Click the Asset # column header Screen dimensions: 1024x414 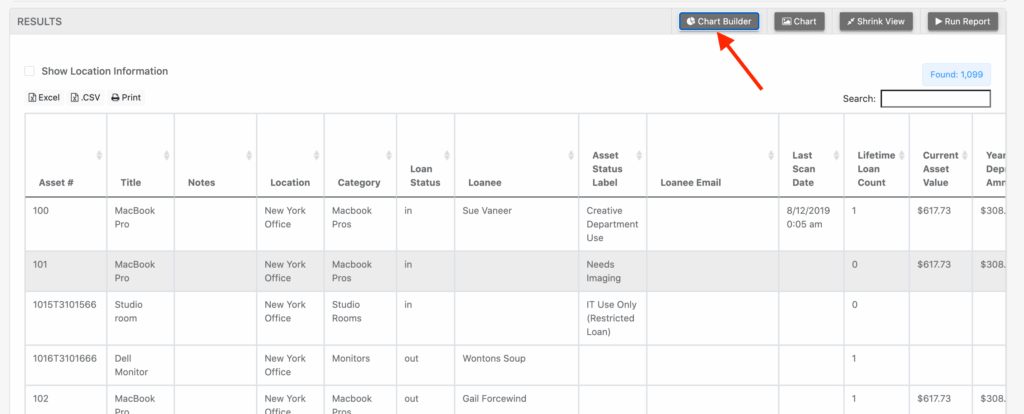click(67, 155)
